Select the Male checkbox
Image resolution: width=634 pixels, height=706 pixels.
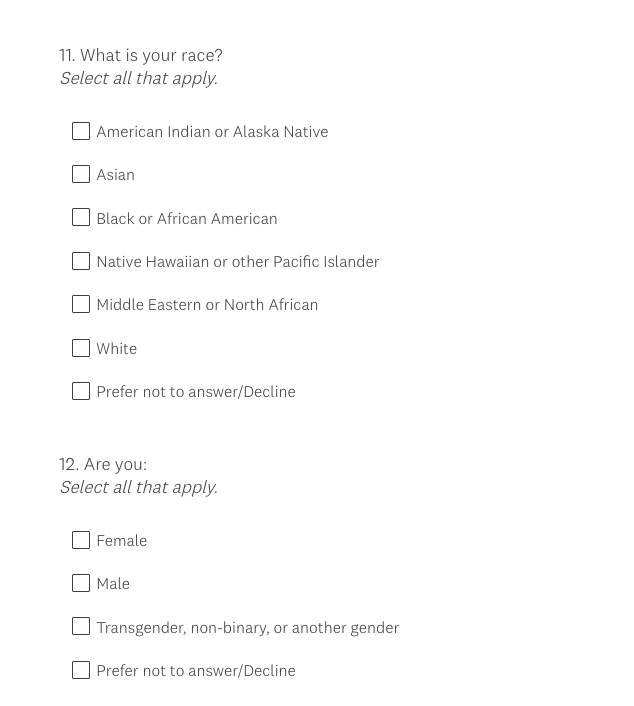pyautogui.click(x=81, y=583)
